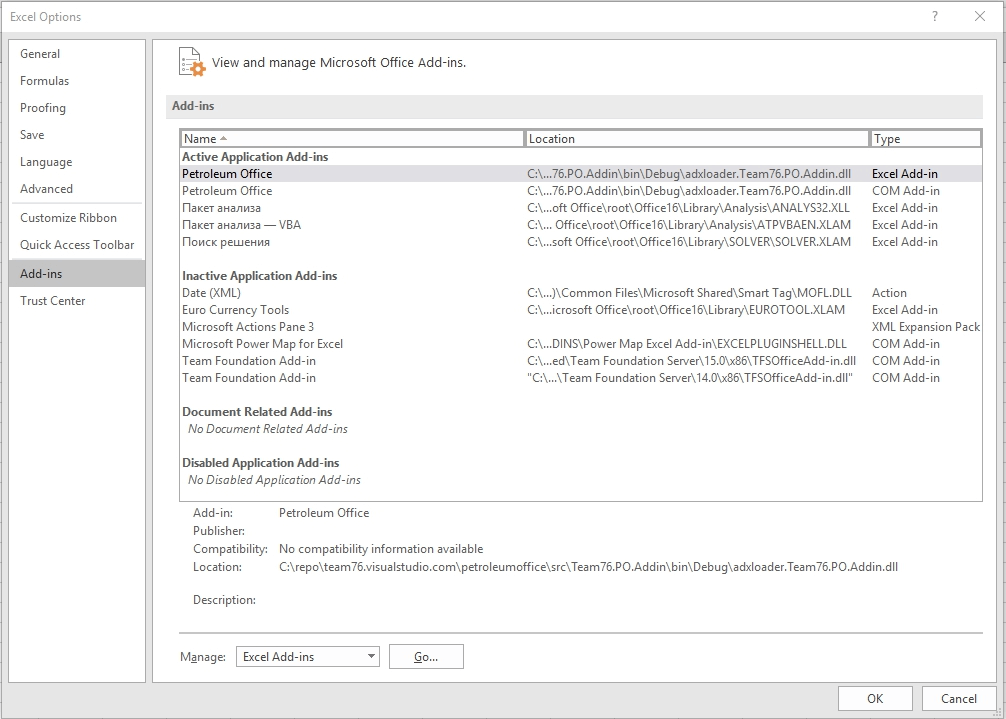This screenshot has width=1006, height=719.
Task: Select the Customize Ribbon category
Action: point(68,218)
